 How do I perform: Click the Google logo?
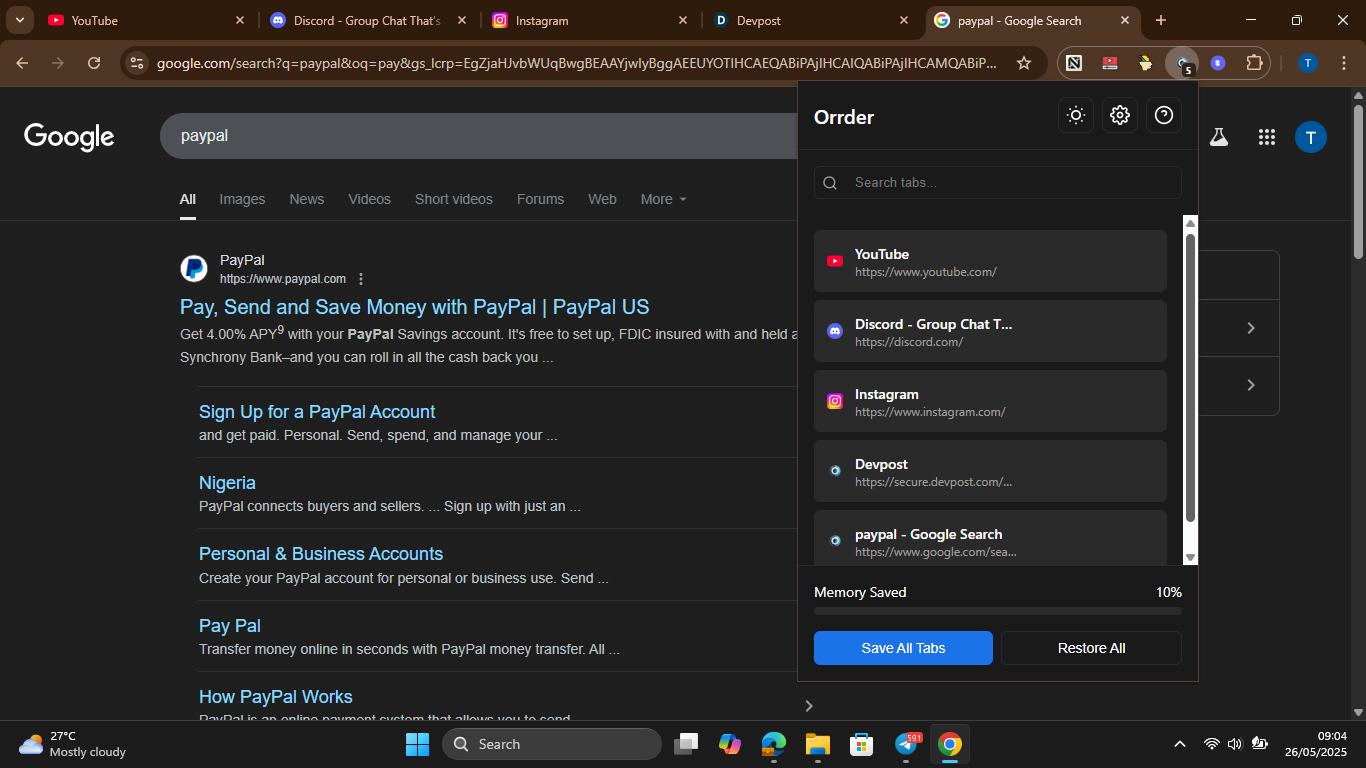pos(69,137)
